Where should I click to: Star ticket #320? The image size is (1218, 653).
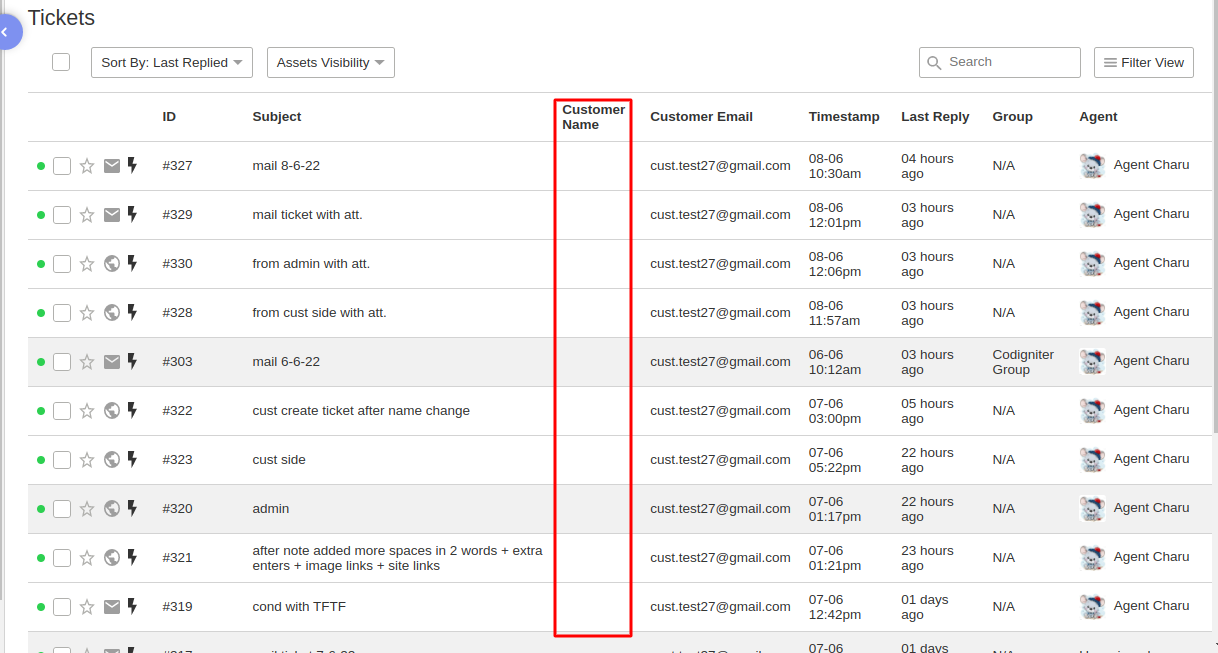pos(87,509)
